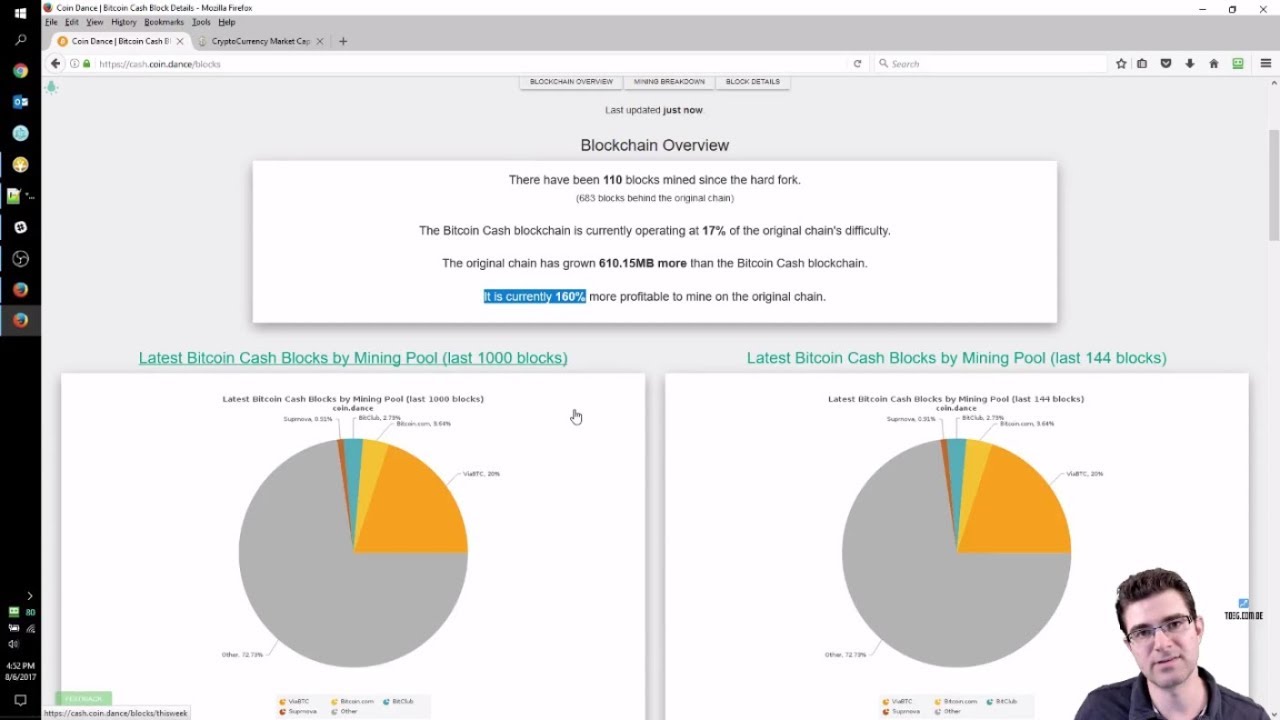Open the OBS-style taskbar icon
This screenshot has height=720, width=1280.
(20, 259)
